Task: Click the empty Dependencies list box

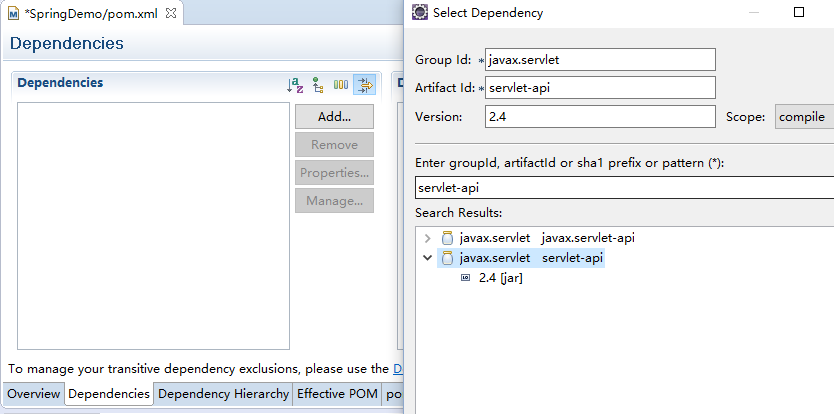Action: (153, 226)
